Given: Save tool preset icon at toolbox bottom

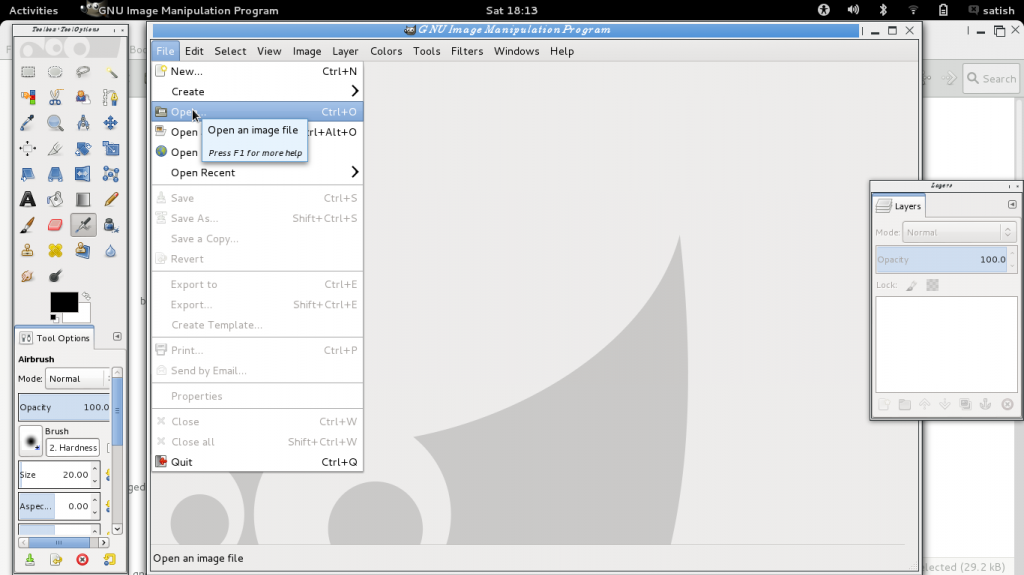Looking at the screenshot, I should click(30, 559).
